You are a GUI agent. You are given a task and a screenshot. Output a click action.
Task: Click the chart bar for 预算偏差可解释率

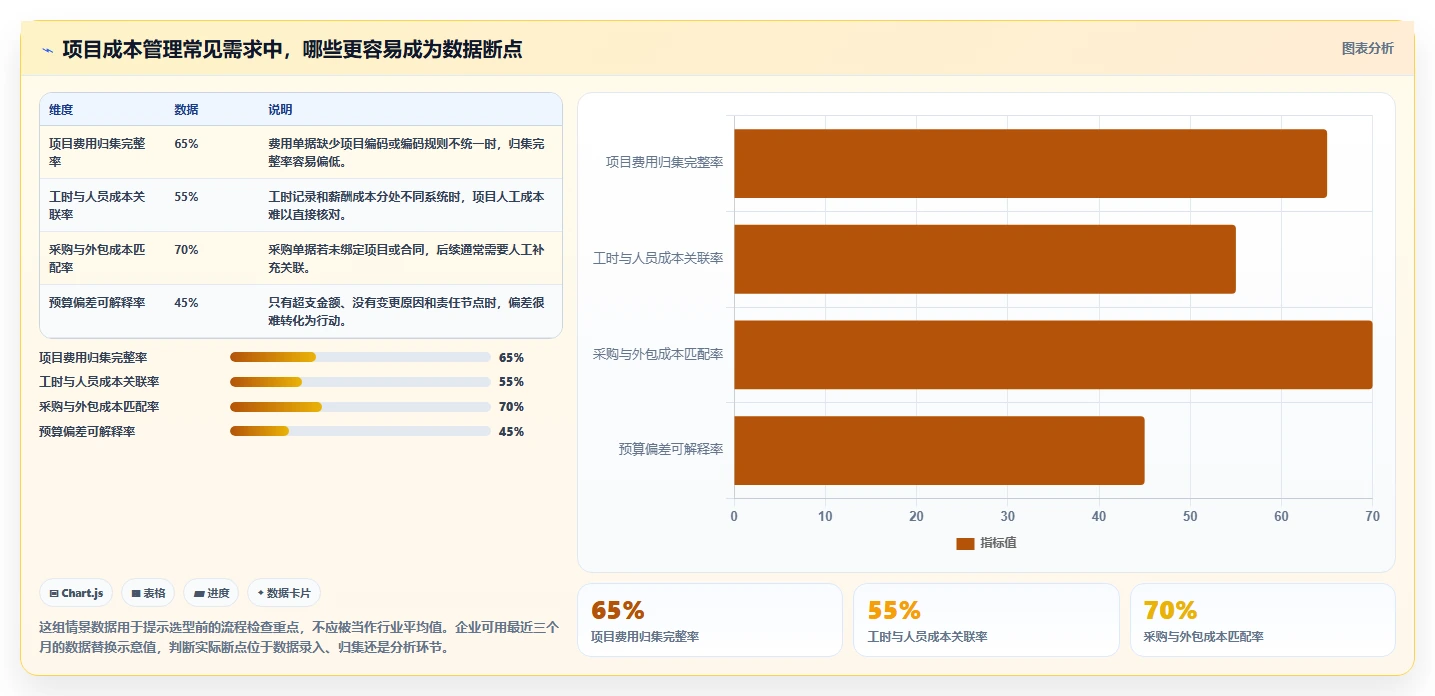coord(939,450)
